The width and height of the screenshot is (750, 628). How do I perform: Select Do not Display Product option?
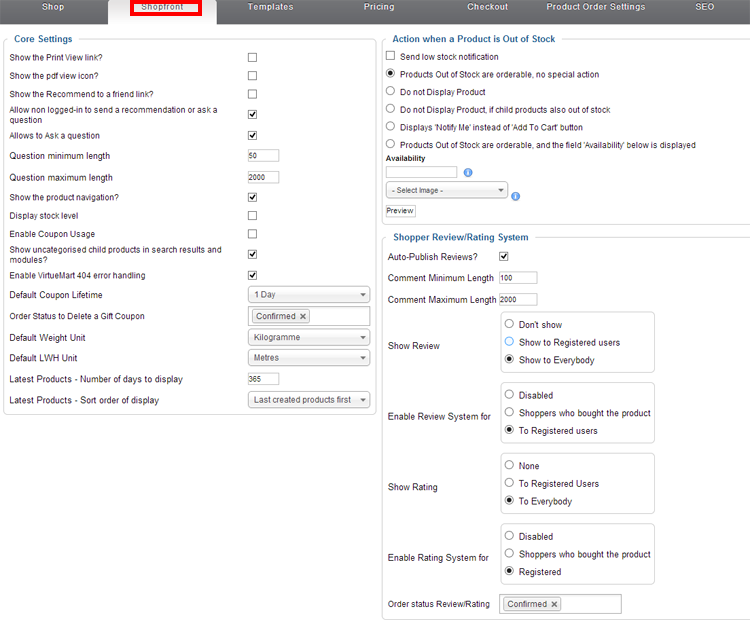click(391, 92)
